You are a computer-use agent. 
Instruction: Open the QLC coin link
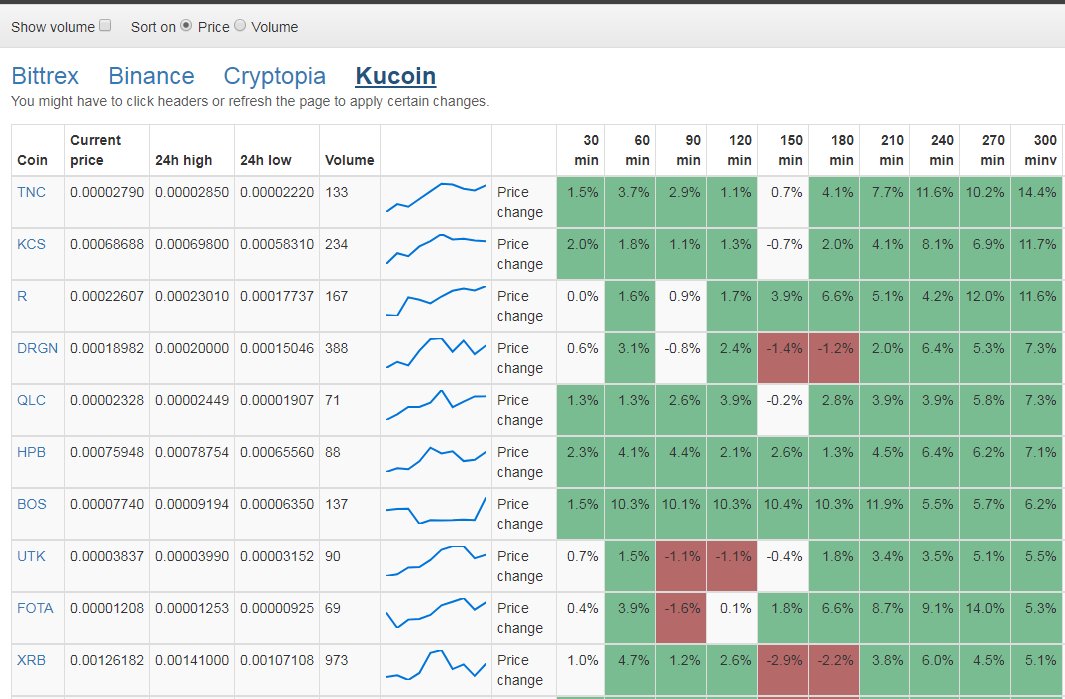pos(31,400)
